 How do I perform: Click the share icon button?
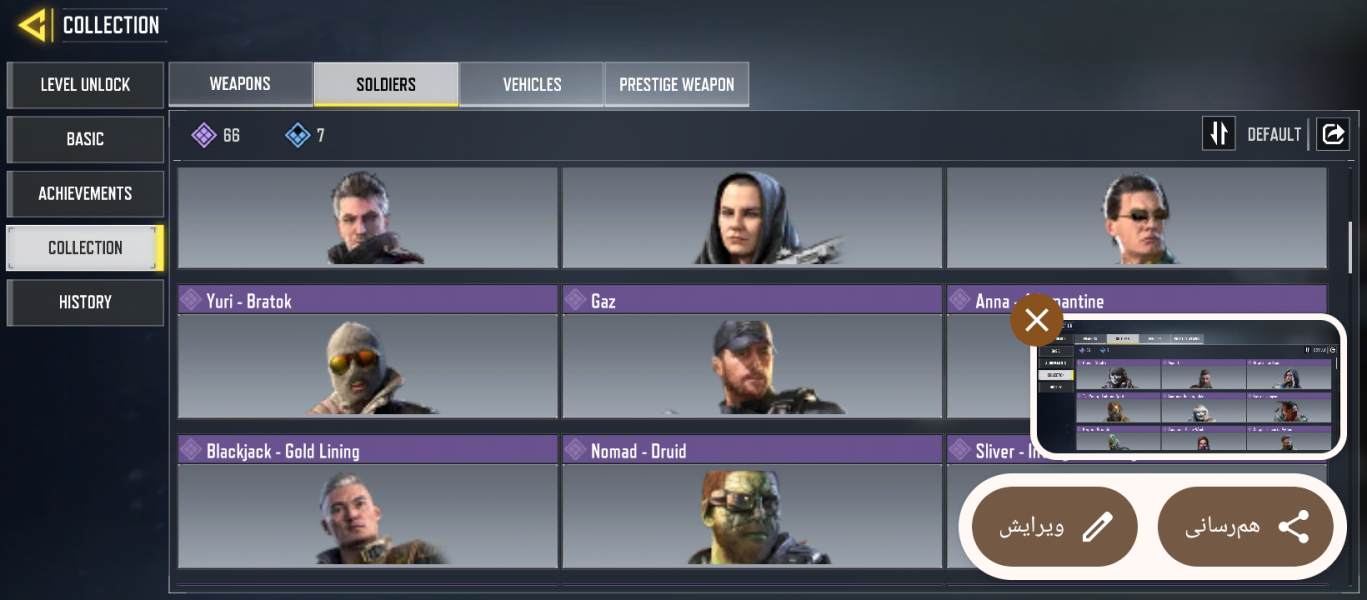[x=1245, y=527]
